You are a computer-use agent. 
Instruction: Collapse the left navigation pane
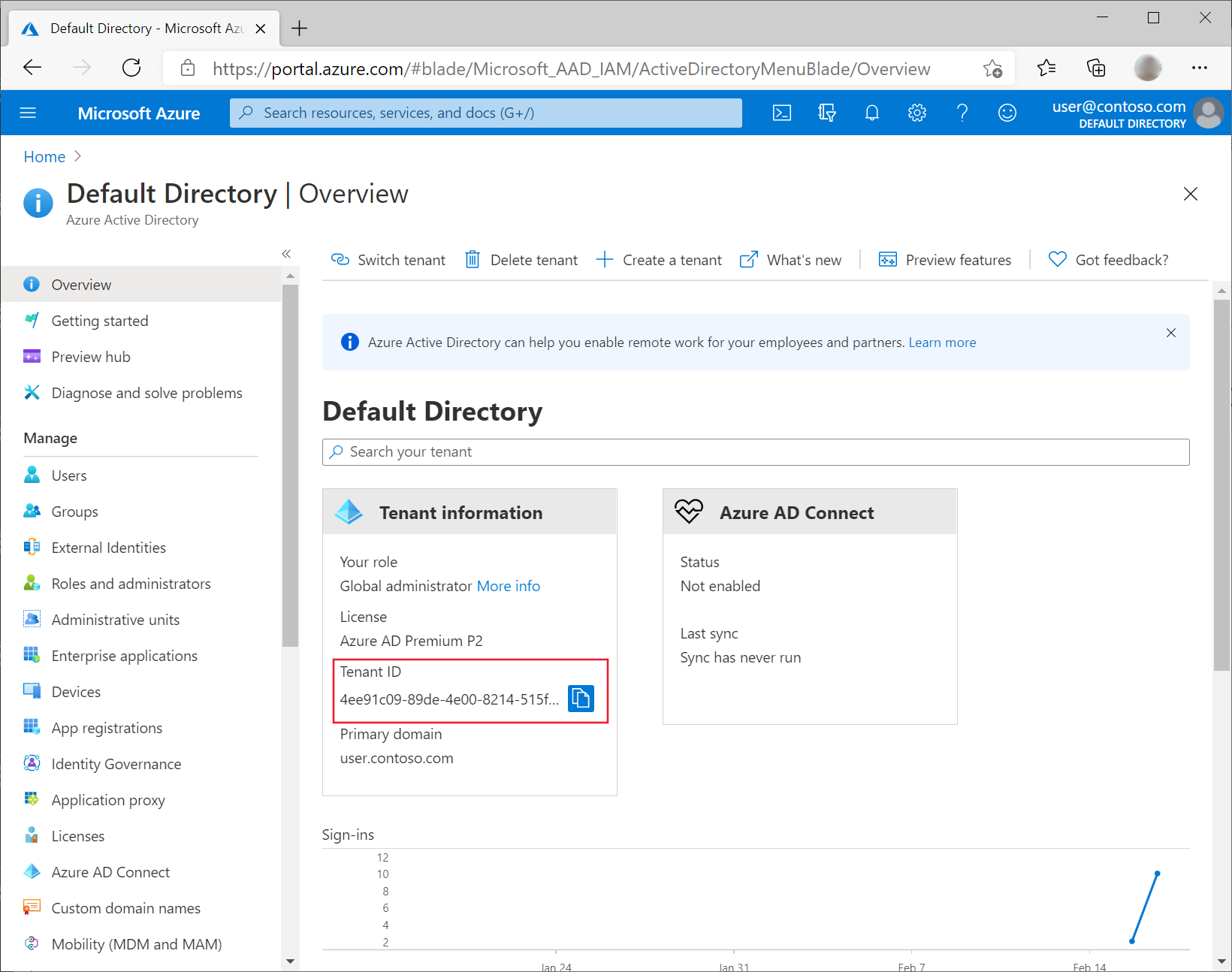click(286, 254)
